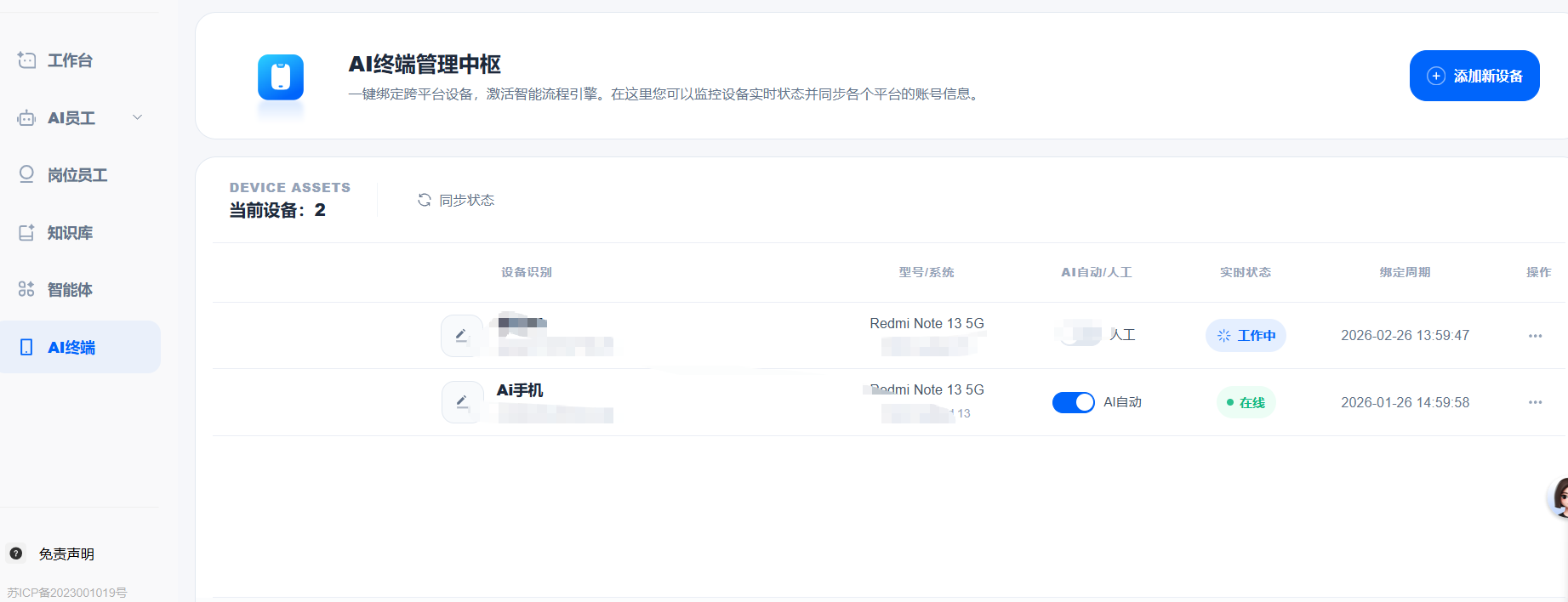Viewport: 1568px width, 602px height.
Task: Click the 免责声明 question mark icon
Action: 16,554
